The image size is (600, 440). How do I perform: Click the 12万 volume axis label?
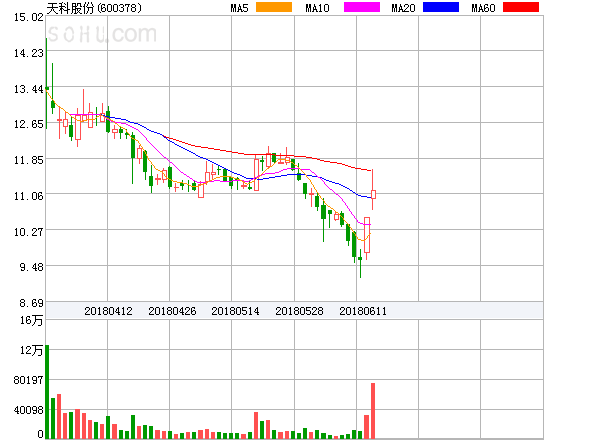tap(31, 350)
